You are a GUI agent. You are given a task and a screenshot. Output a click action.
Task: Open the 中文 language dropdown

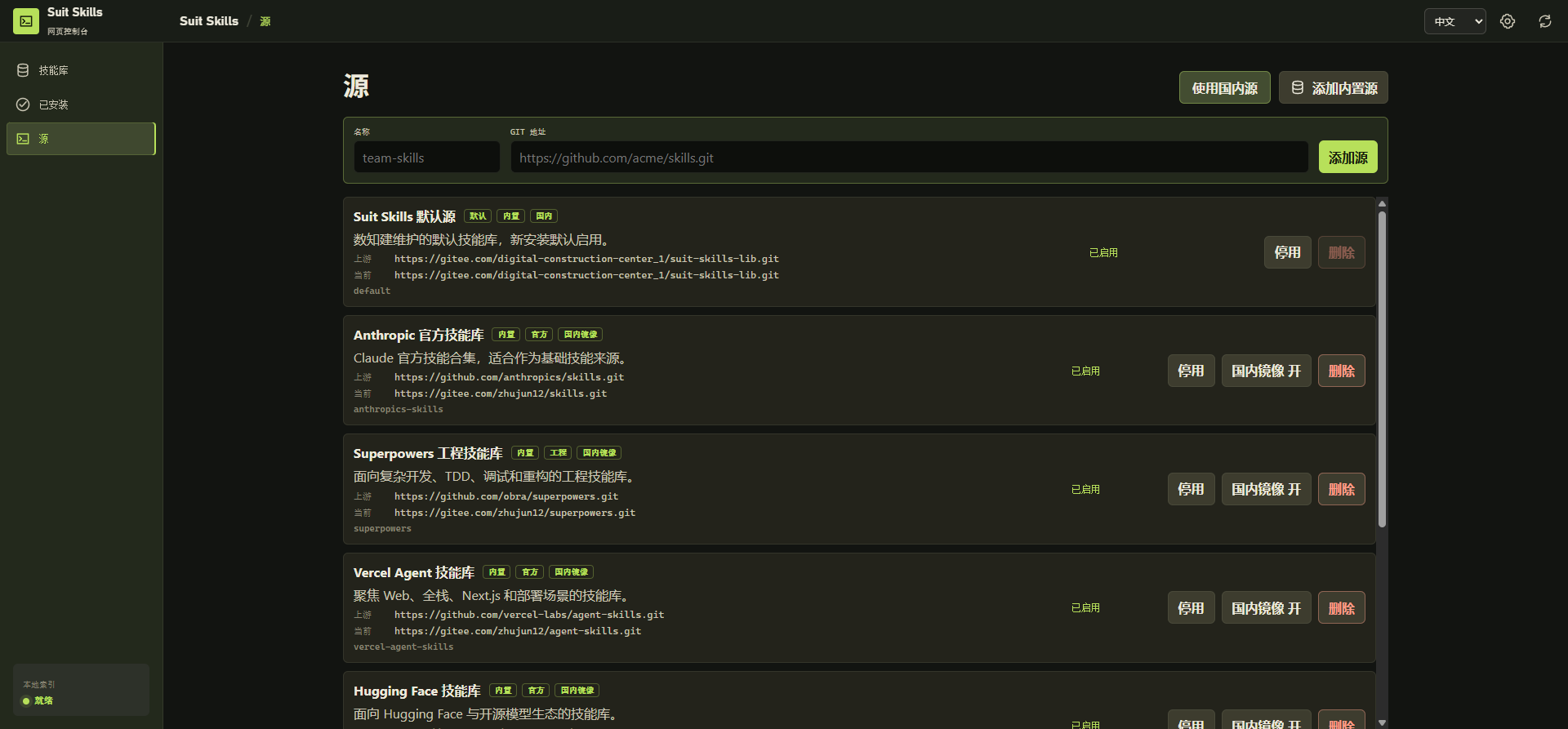(x=1455, y=21)
